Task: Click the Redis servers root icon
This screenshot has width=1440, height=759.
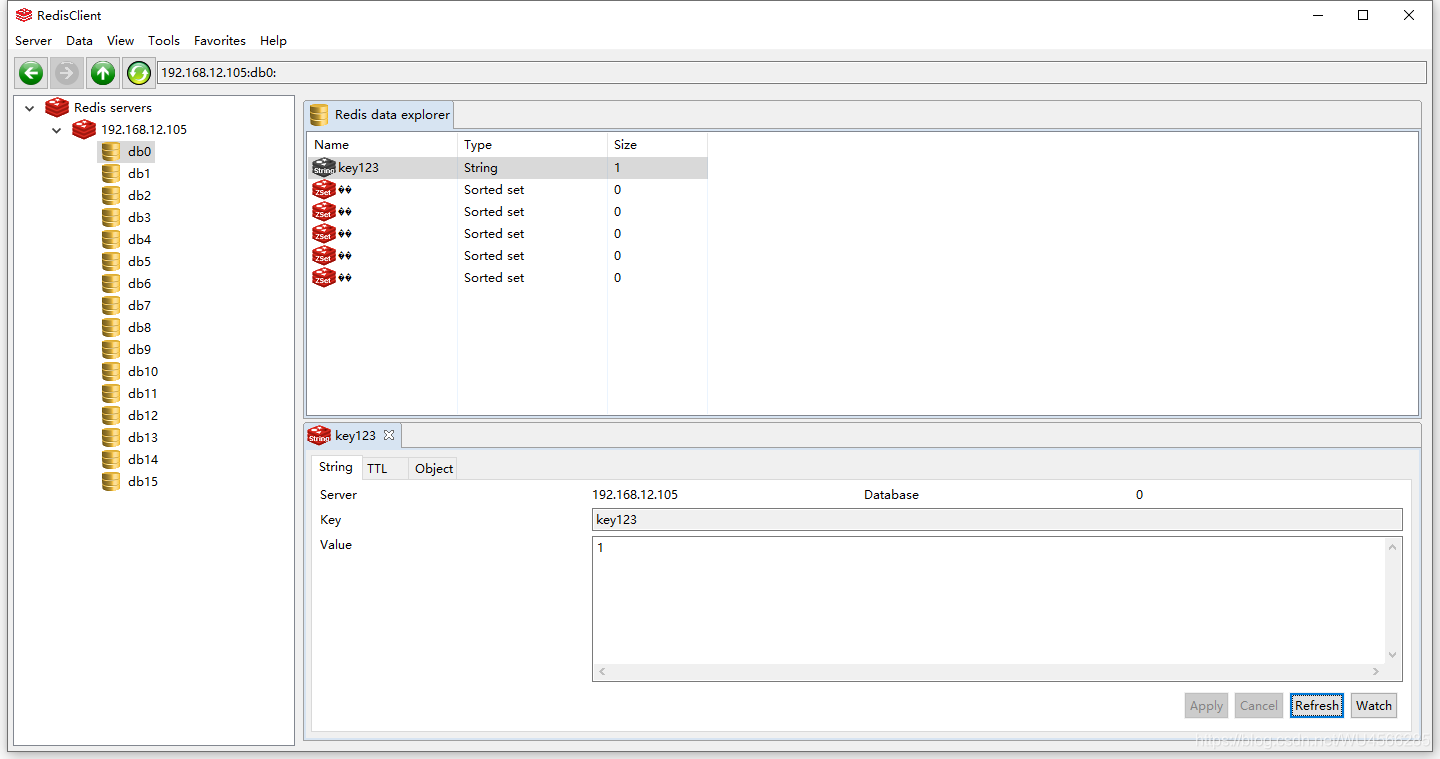Action: [57, 107]
